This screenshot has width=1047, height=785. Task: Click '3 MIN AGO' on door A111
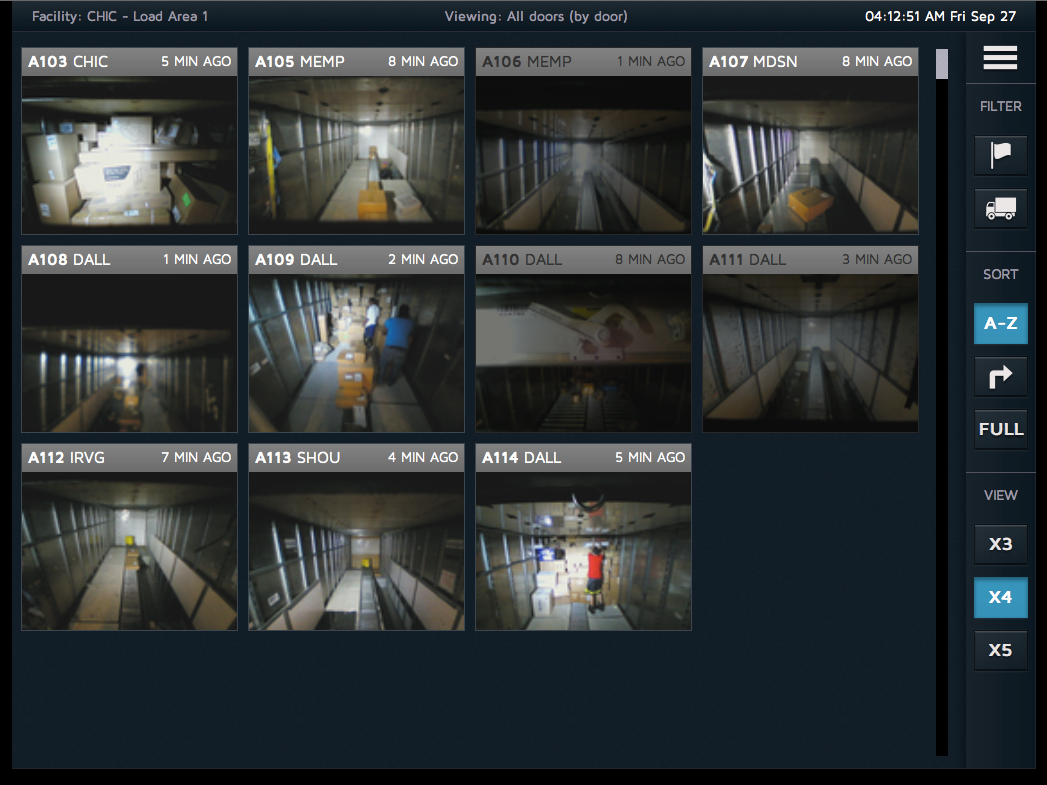coord(877,260)
